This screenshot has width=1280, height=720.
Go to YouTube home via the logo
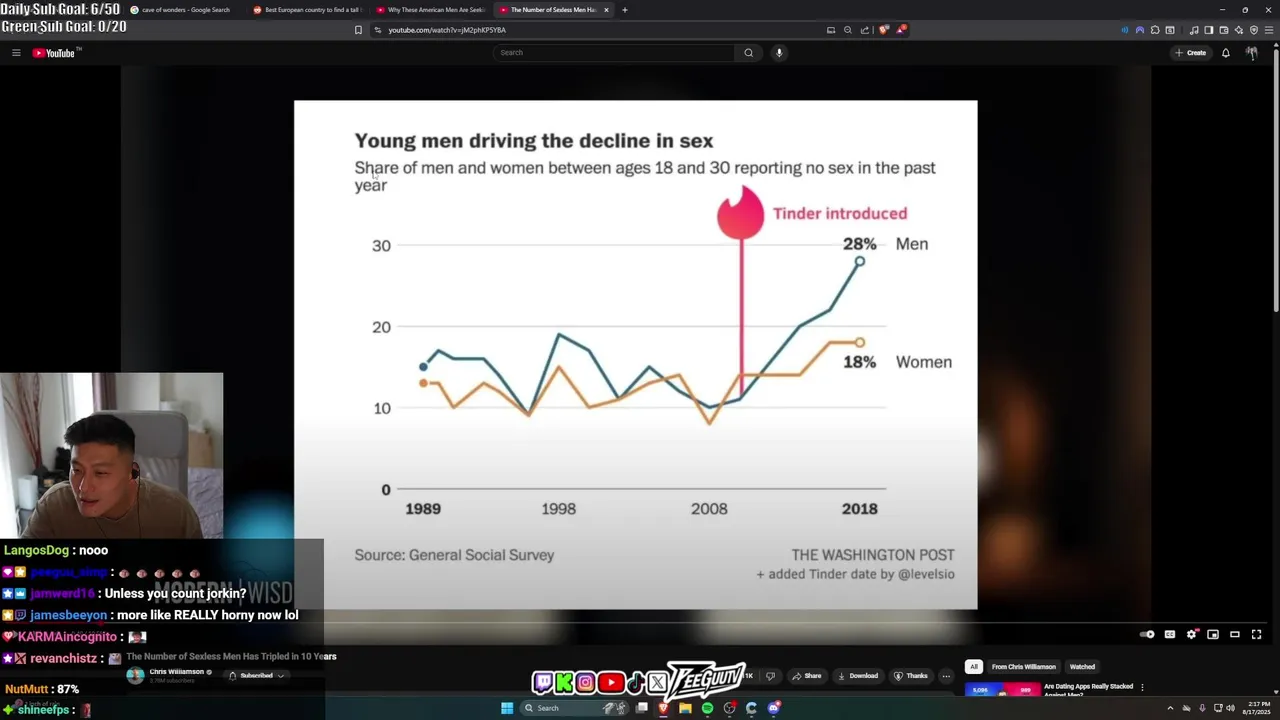tap(54, 53)
